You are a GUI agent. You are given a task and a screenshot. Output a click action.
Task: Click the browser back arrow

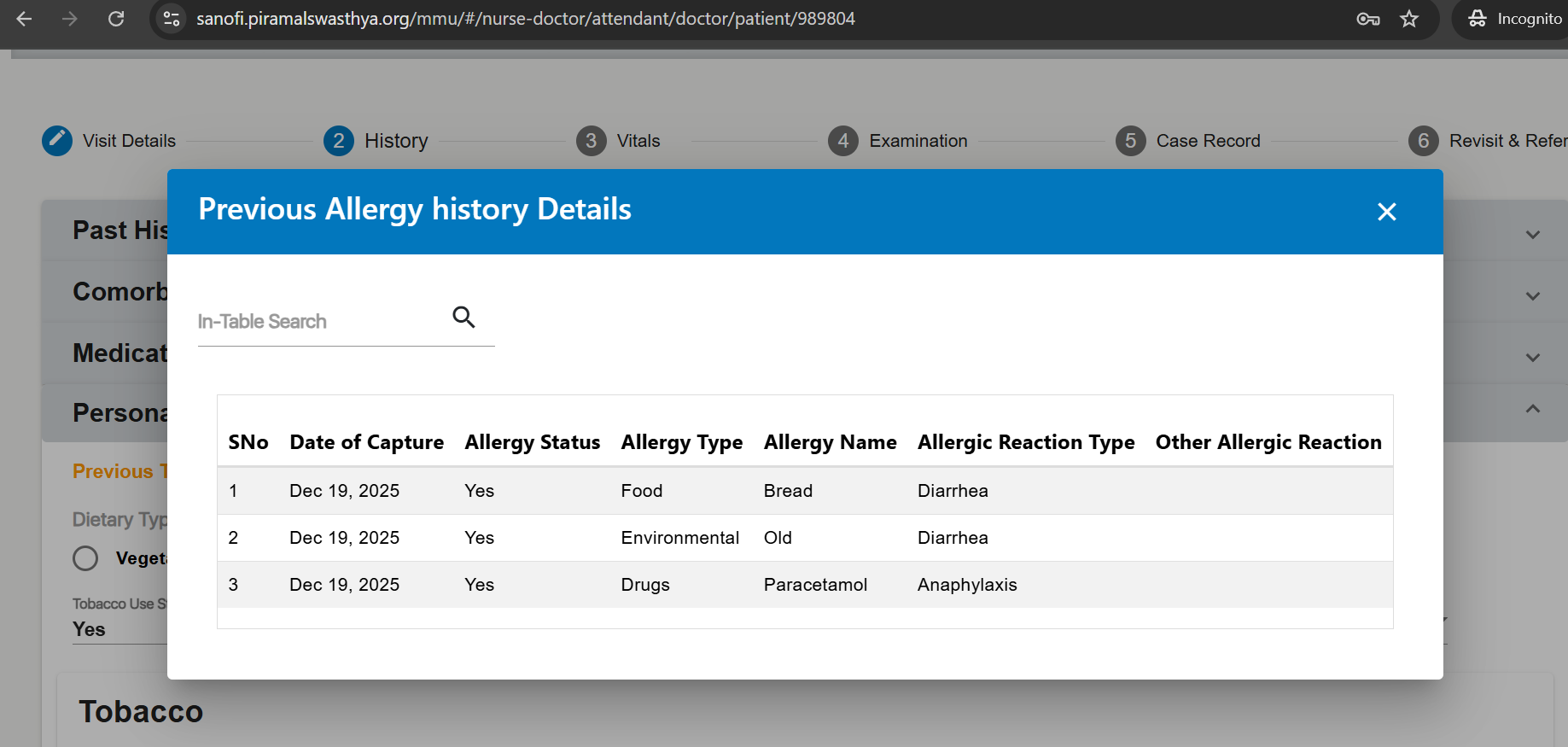click(24, 19)
